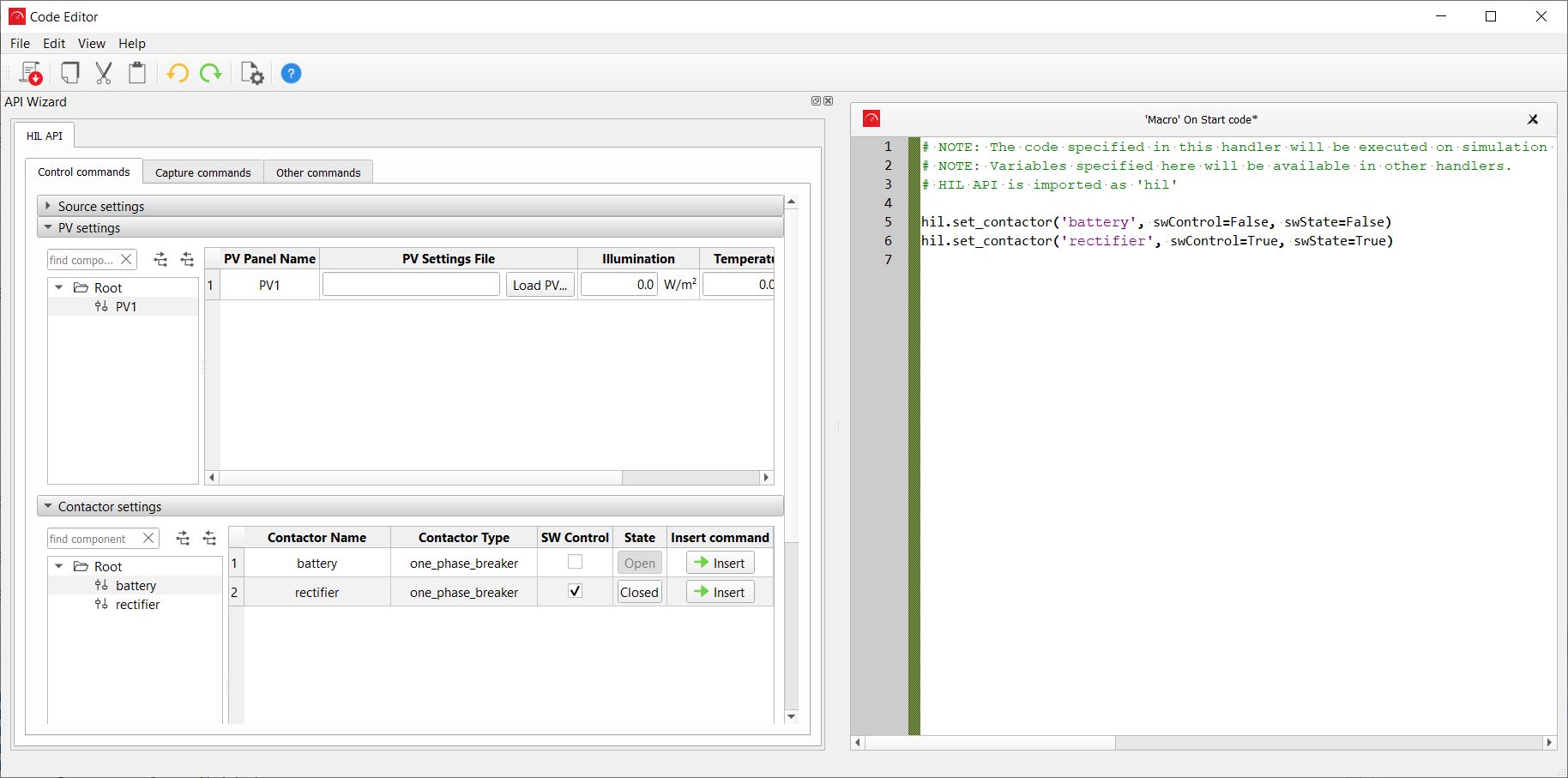Click the undo arrow icon
The width and height of the screenshot is (1568, 778).
pyautogui.click(x=178, y=74)
